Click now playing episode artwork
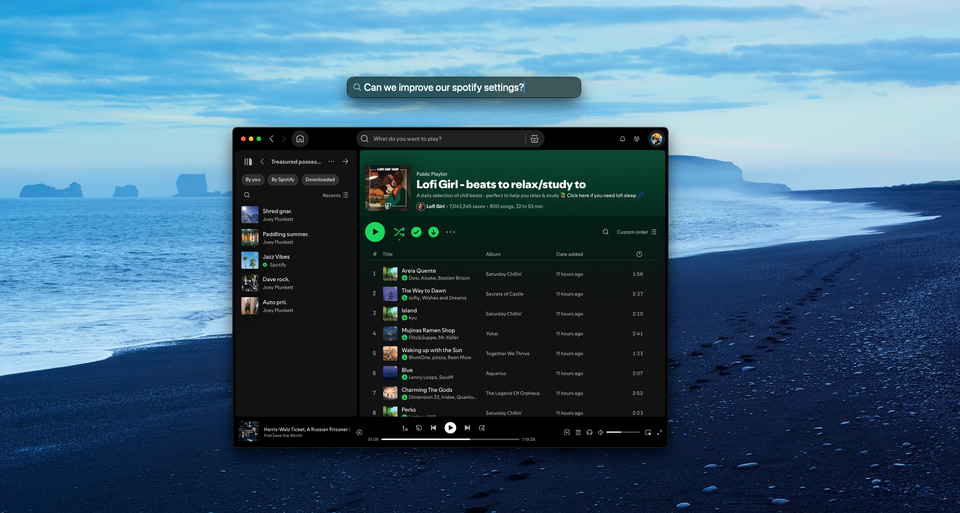 click(x=249, y=432)
